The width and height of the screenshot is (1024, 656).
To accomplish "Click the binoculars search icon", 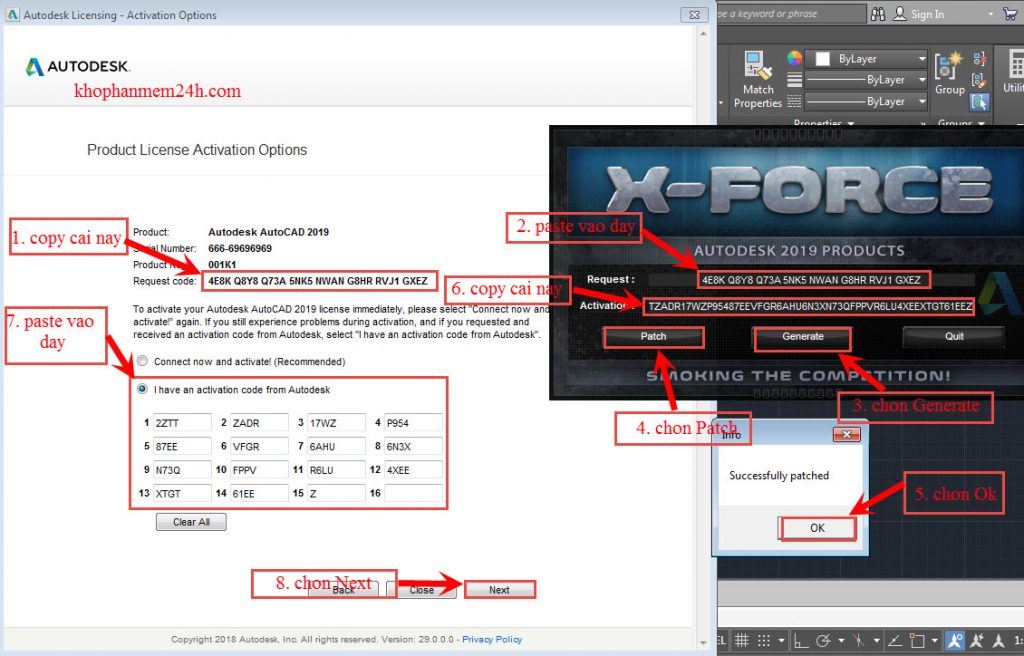I will 878,14.
